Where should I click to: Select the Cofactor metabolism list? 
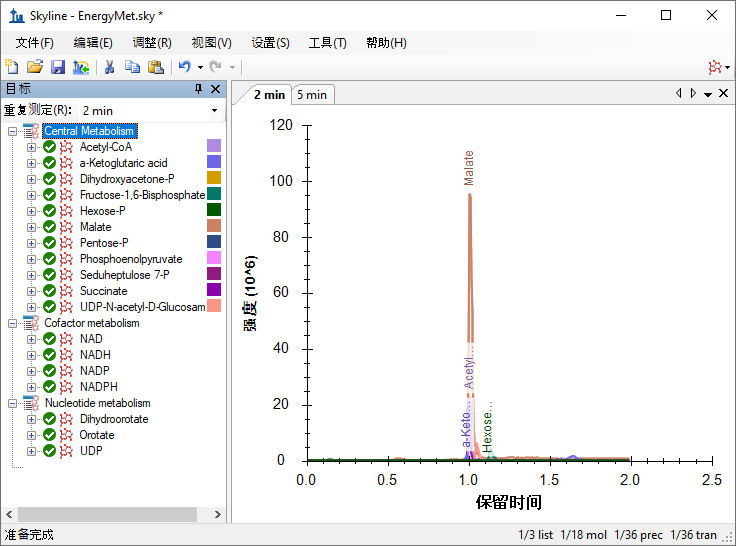pos(92,323)
